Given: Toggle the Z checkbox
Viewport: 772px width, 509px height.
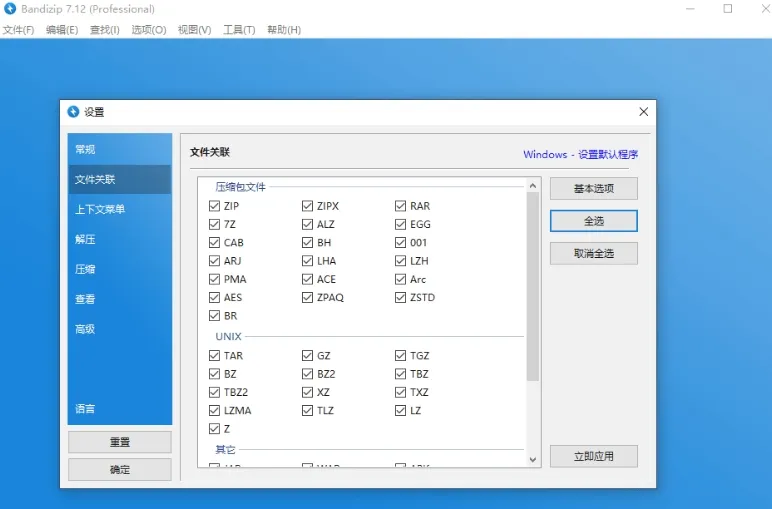Looking at the screenshot, I should (x=214, y=428).
